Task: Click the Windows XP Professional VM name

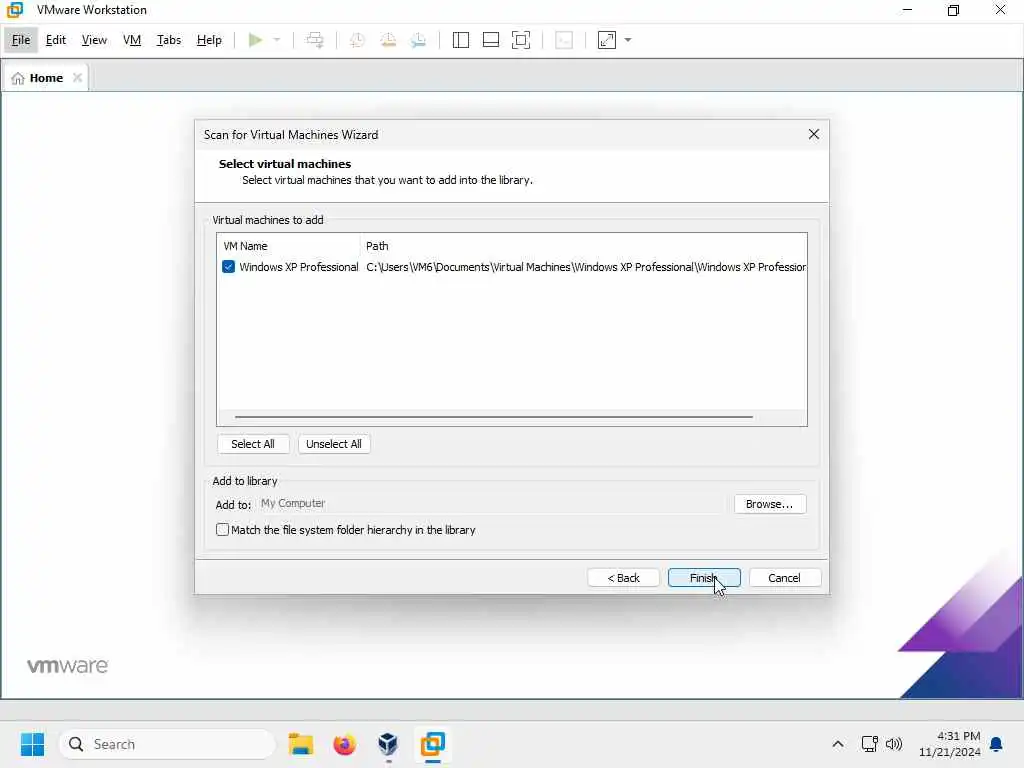Action: pyautogui.click(x=298, y=267)
